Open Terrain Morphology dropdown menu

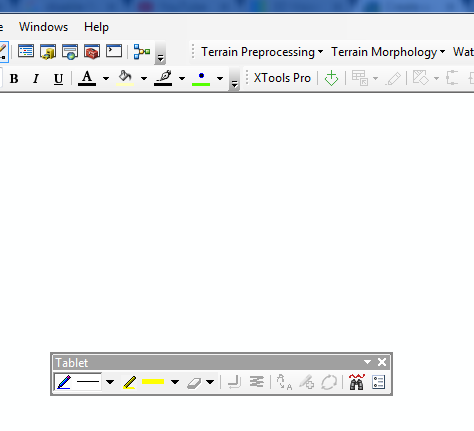(x=388, y=52)
